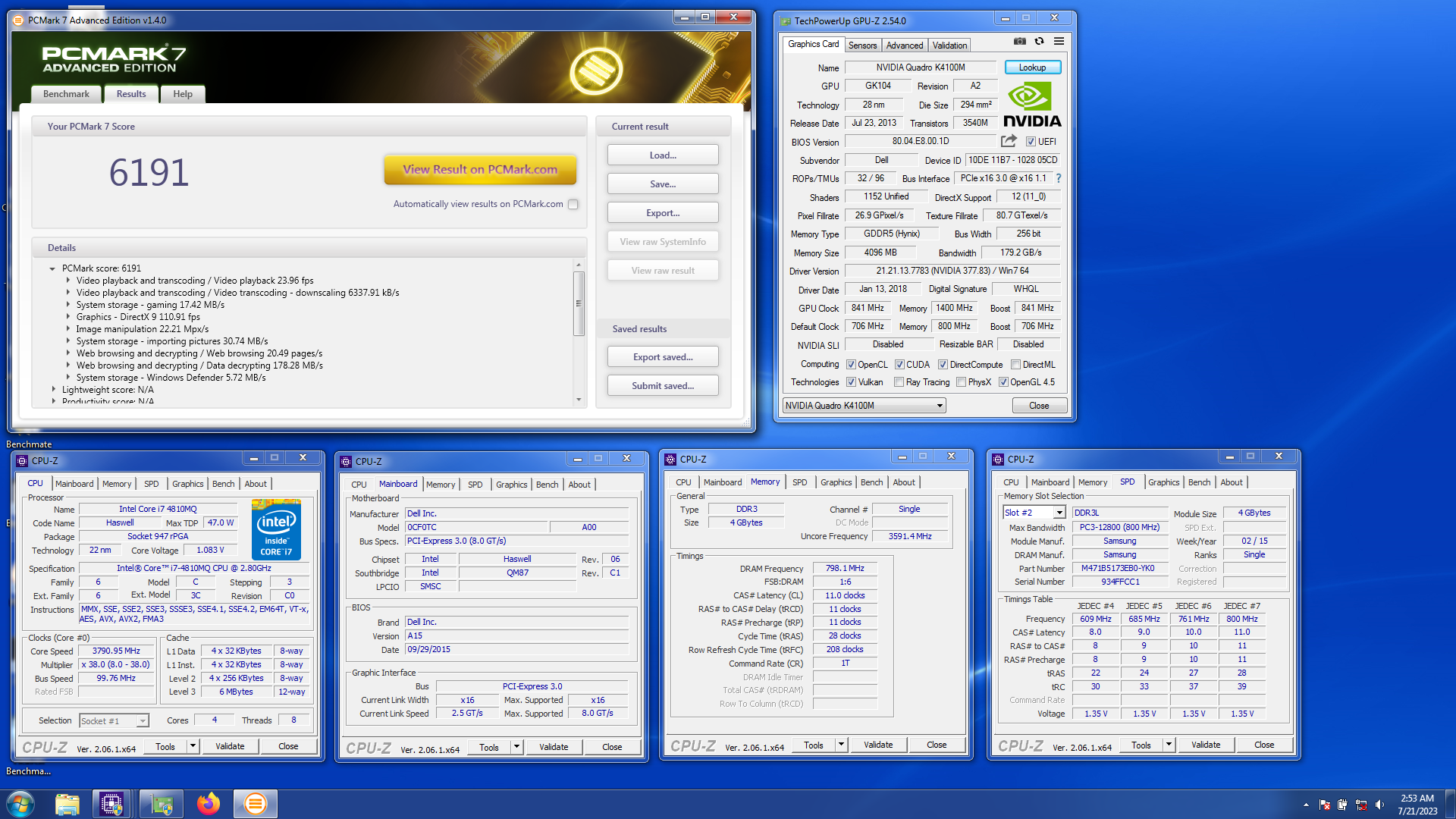Screen dimensions: 1456x819
Task: Click the BIOS version share/export icon
Action: tap(1009, 141)
